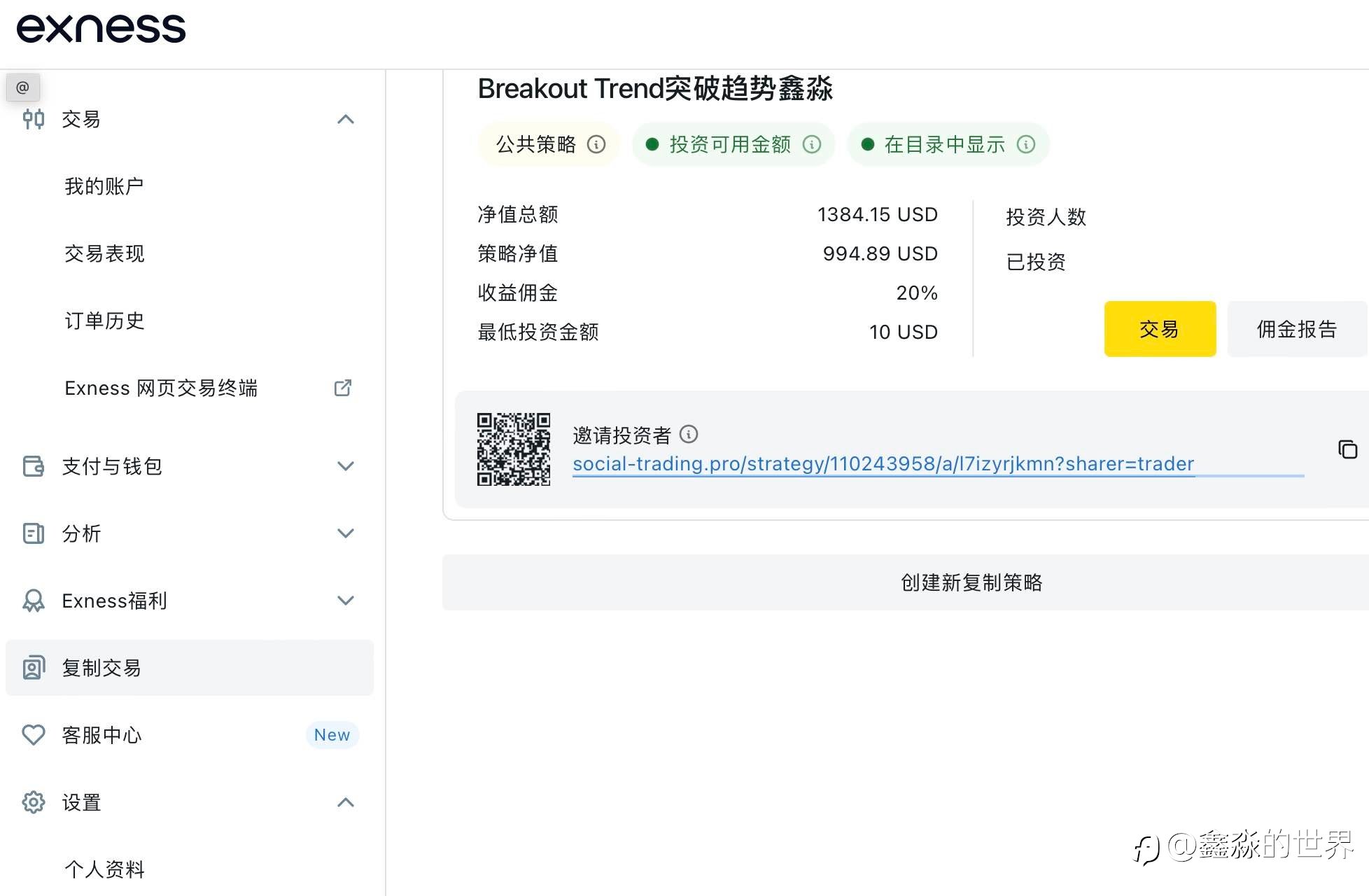Open the 佣金报告 button
This screenshot has height=896, width=1369.
point(1296,329)
